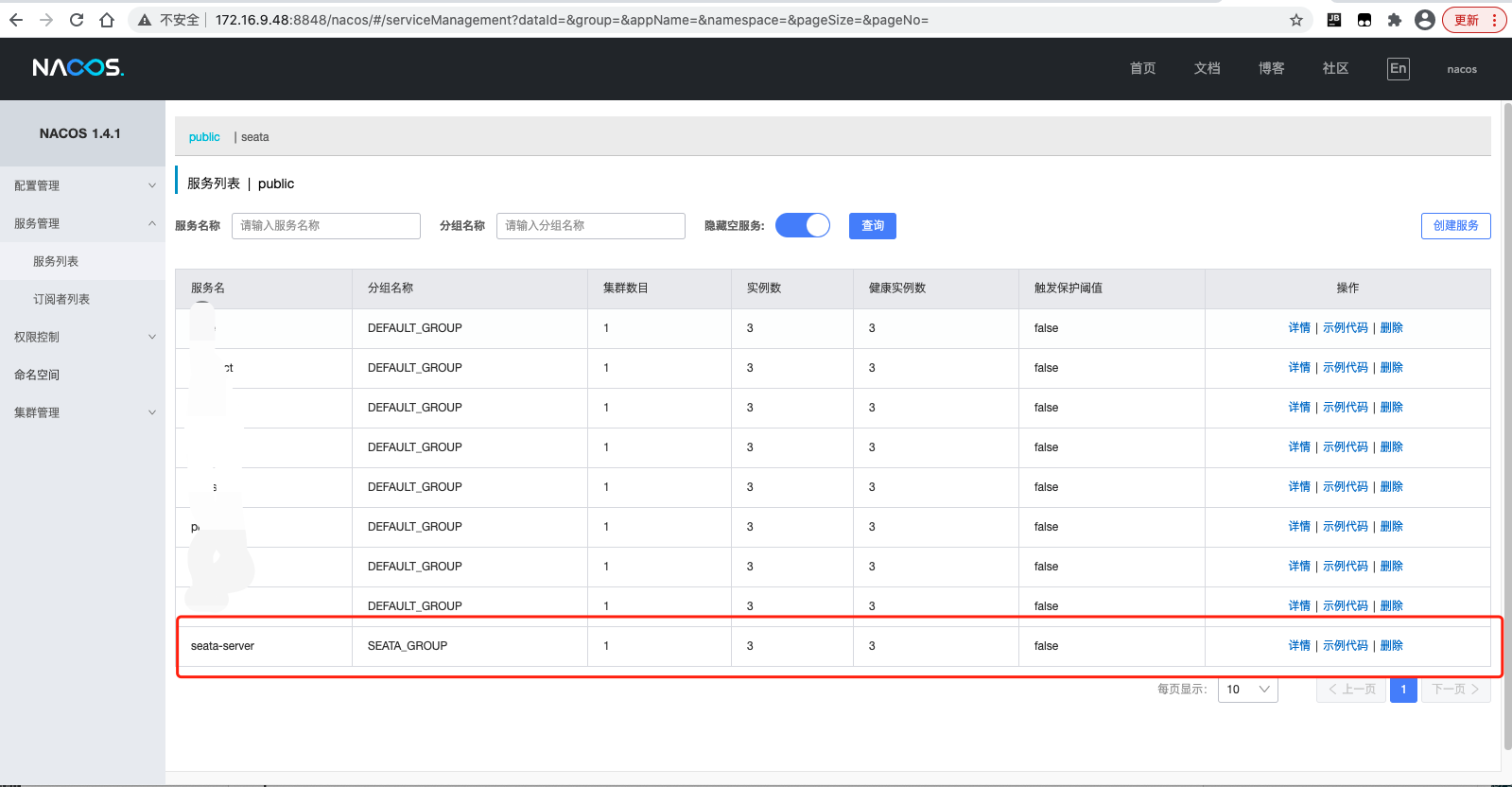The height and width of the screenshot is (787, 1512).
Task: Open the extensions puzzle icon
Action: click(x=1395, y=20)
